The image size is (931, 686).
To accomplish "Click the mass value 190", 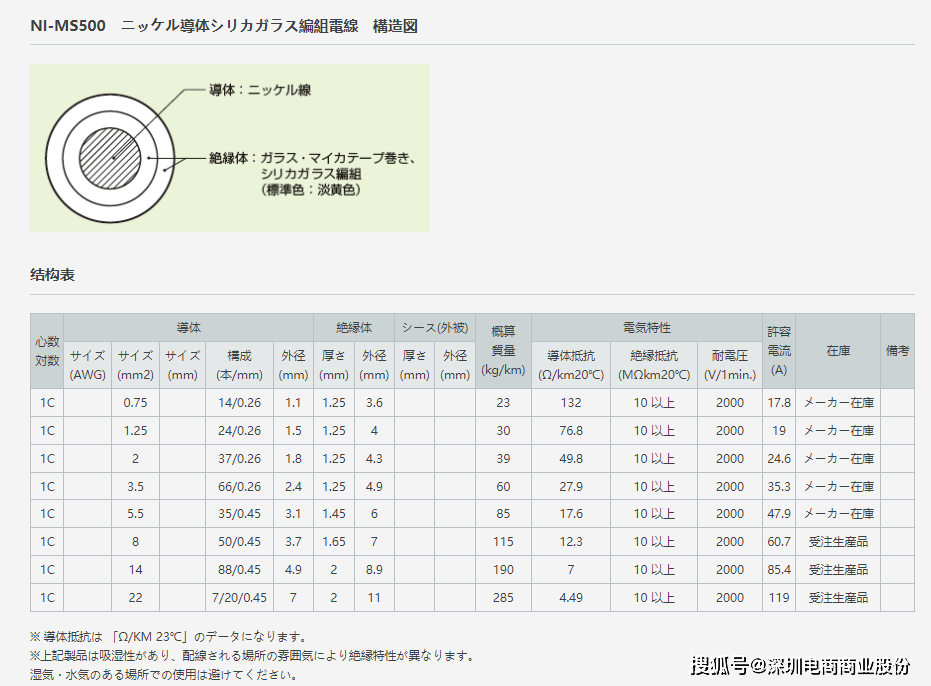I will (x=503, y=570).
